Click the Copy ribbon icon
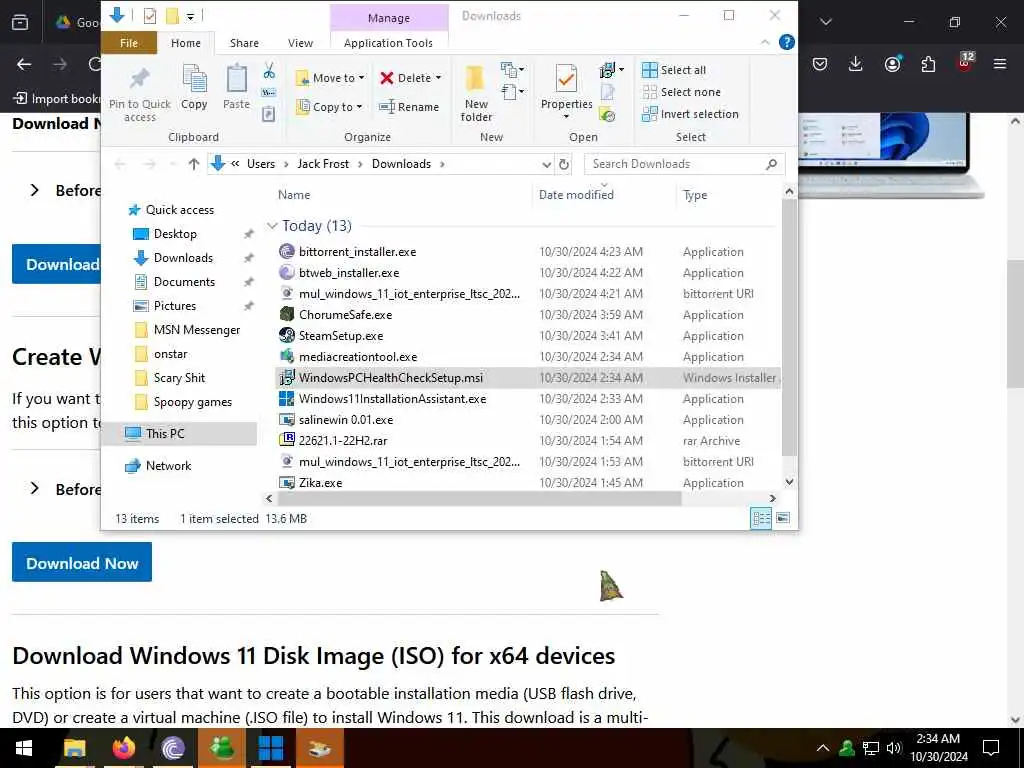 (194, 80)
